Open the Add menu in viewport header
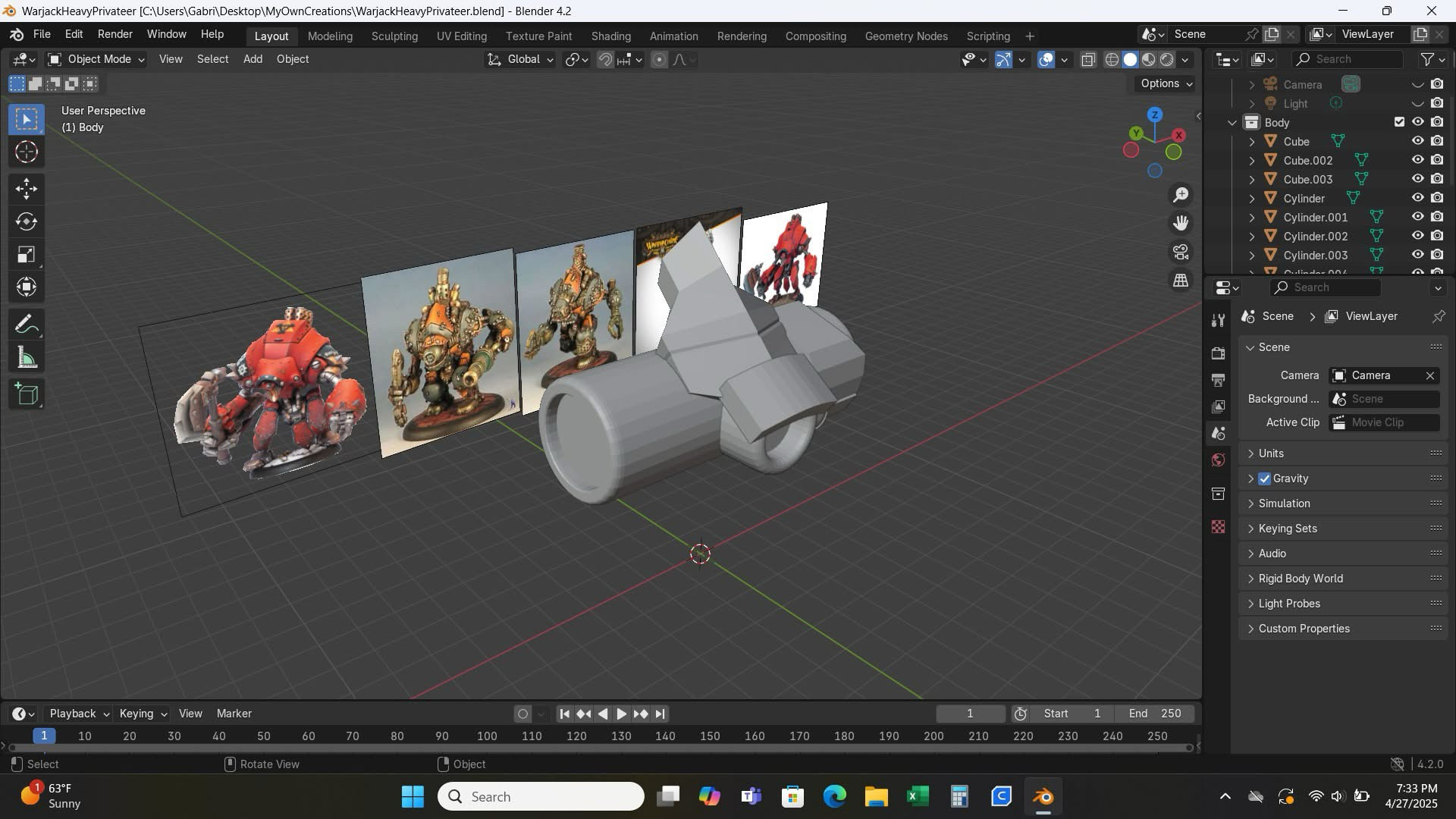 click(253, 59)
